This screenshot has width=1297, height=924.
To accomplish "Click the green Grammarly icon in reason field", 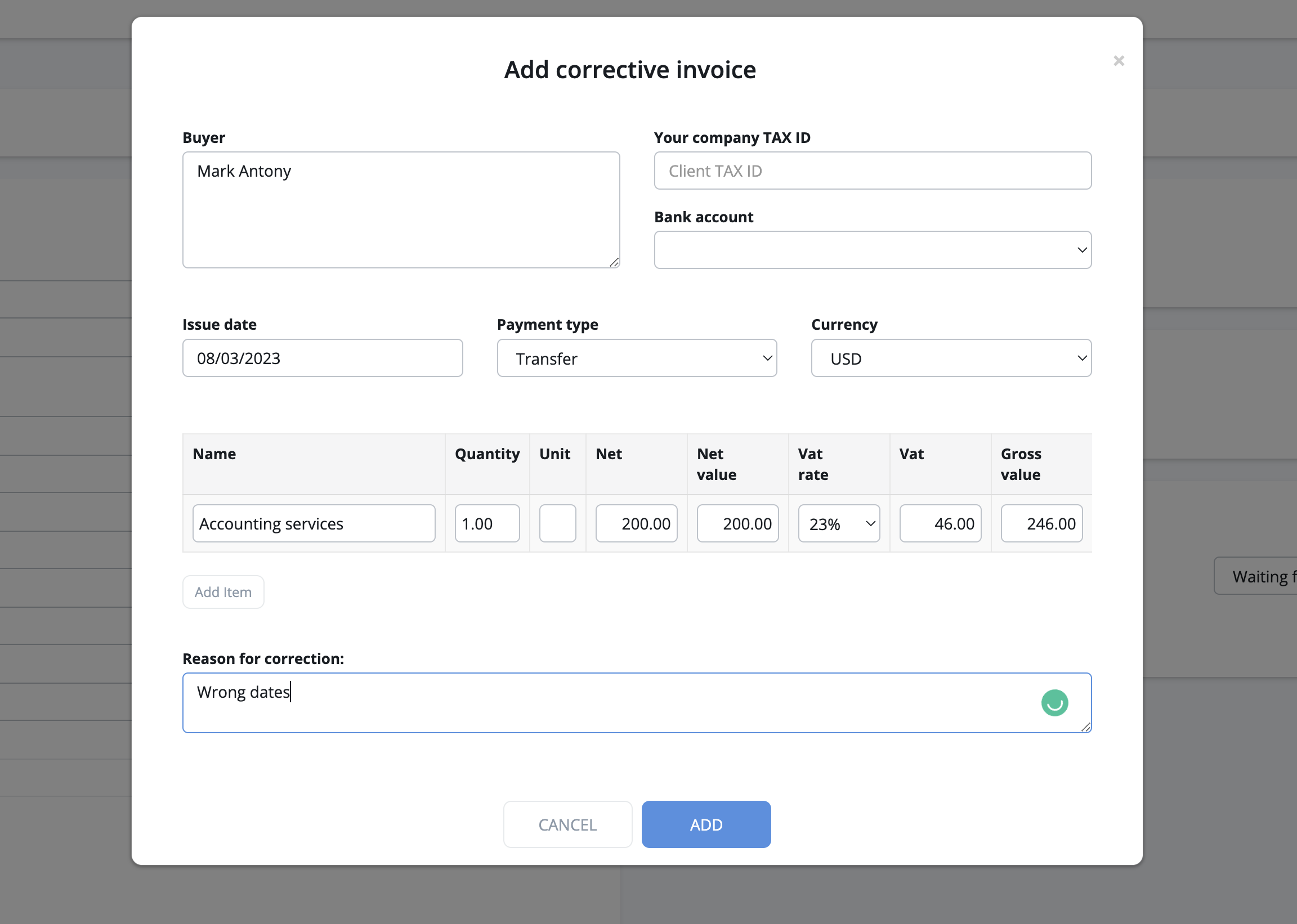I will 1054,703.
